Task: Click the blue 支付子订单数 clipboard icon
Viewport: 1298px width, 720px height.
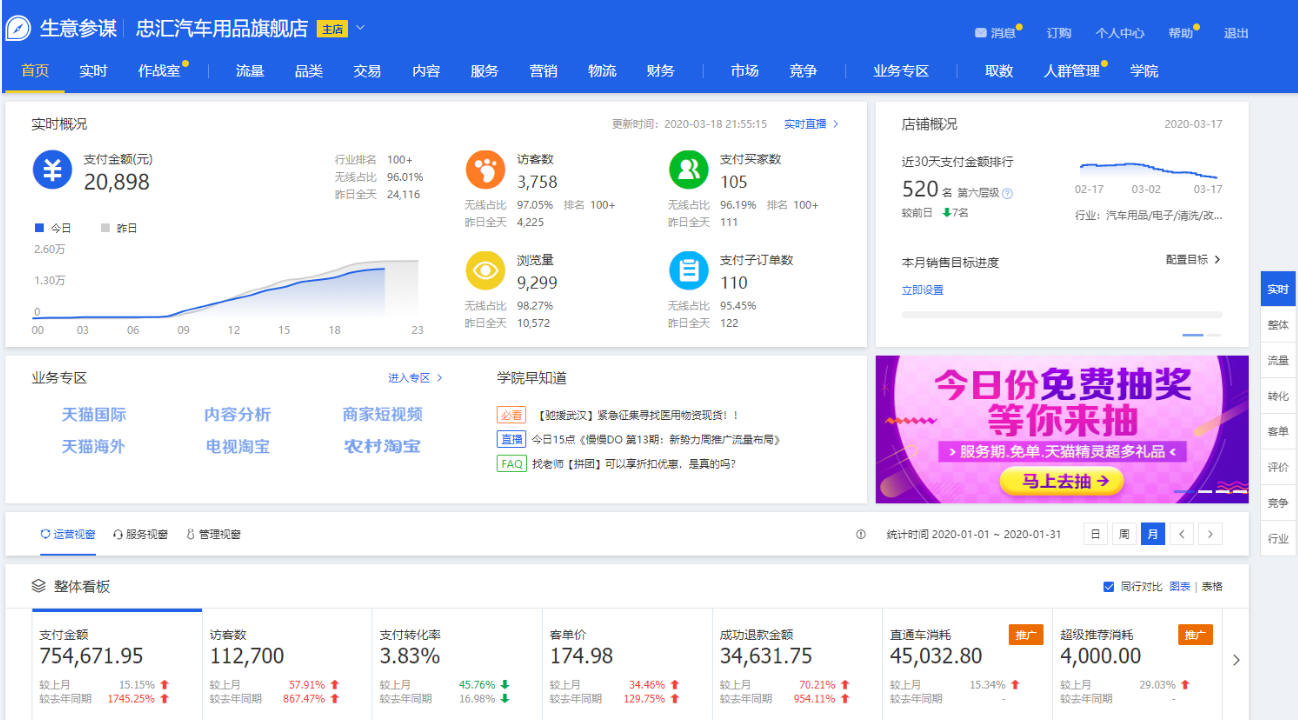Action: click(688, 270)
